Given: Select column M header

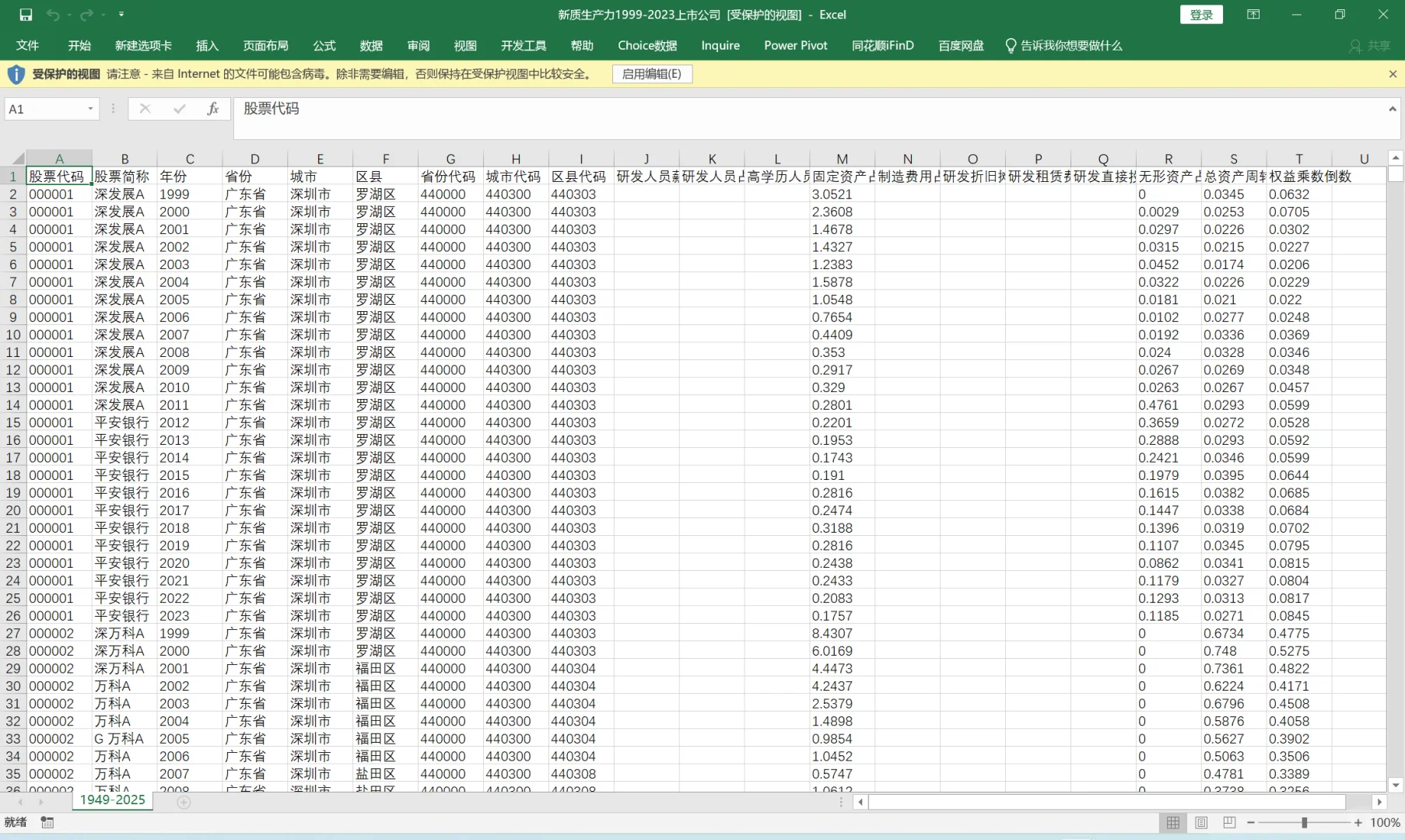Looking at the screenshot, I should point(843,159).
